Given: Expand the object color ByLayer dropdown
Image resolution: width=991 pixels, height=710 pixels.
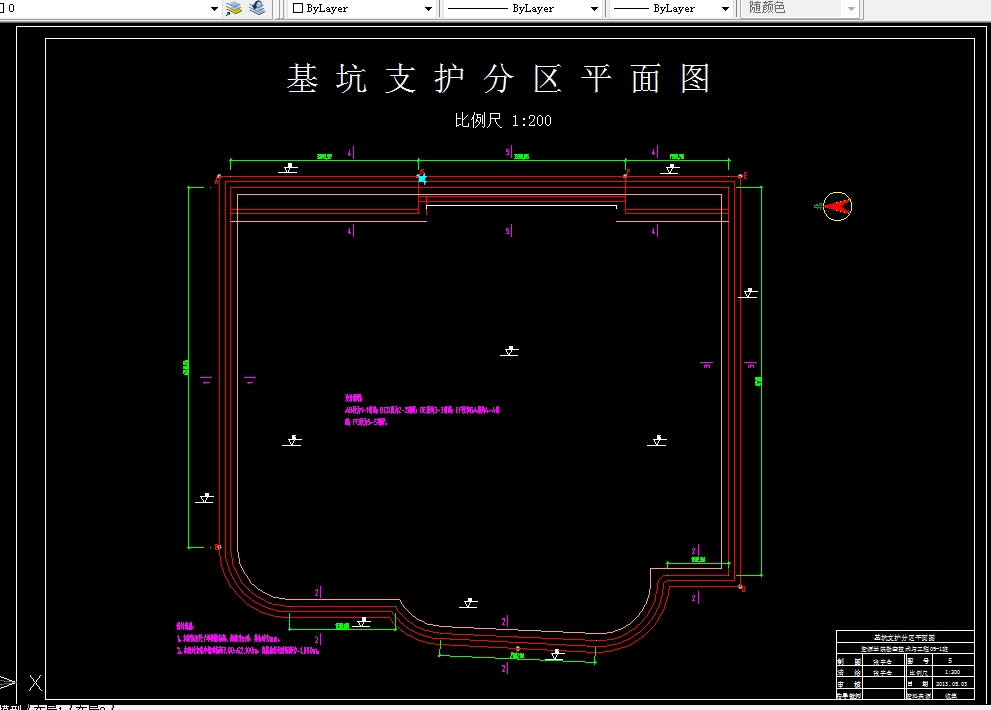Looking at the screenshot, I should click(427, 8).
